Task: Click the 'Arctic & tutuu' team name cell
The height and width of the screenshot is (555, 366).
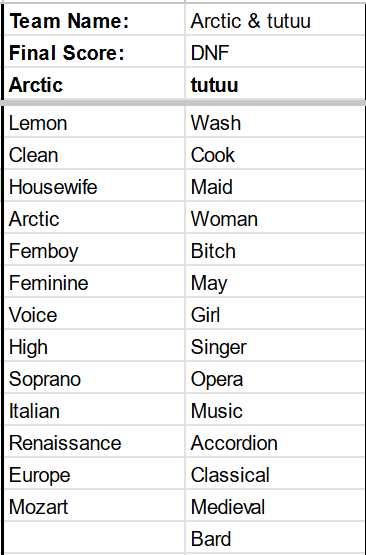Action: pyautogui.click(x=275, y=19)
